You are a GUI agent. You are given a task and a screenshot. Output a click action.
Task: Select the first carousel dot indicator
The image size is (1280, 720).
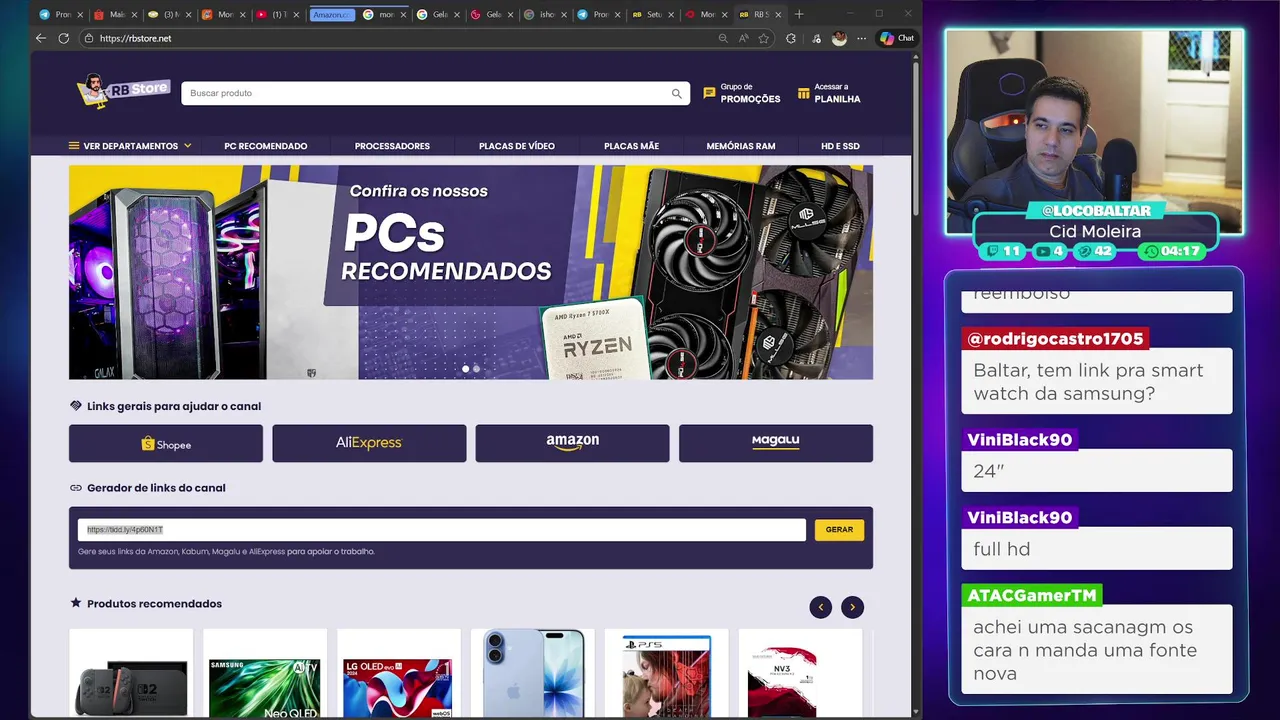tap(465, 369)
